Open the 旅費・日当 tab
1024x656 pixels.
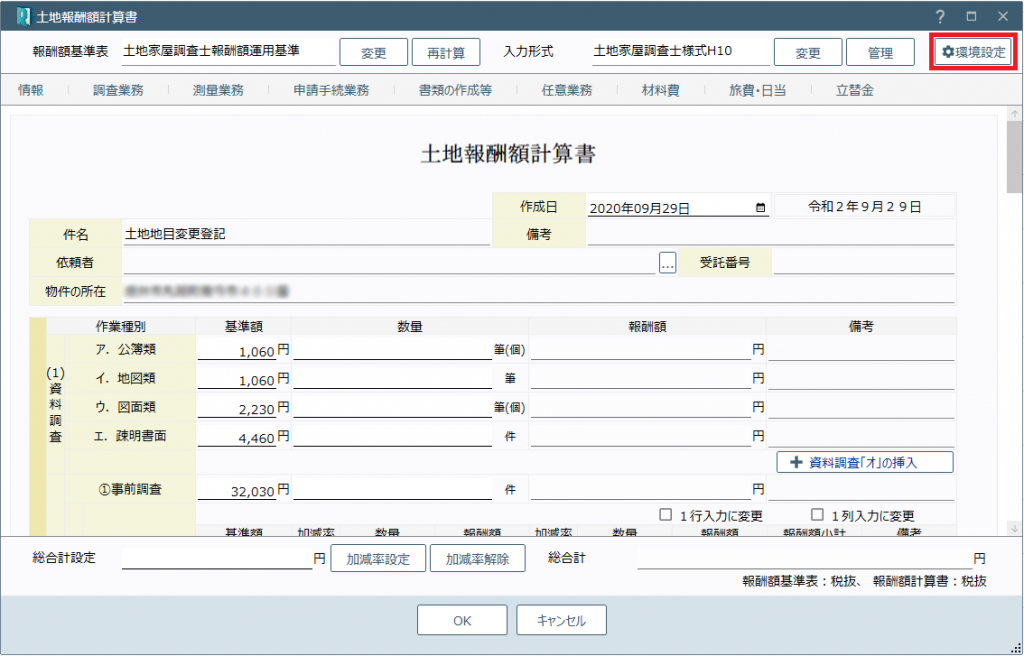[758, 90]
